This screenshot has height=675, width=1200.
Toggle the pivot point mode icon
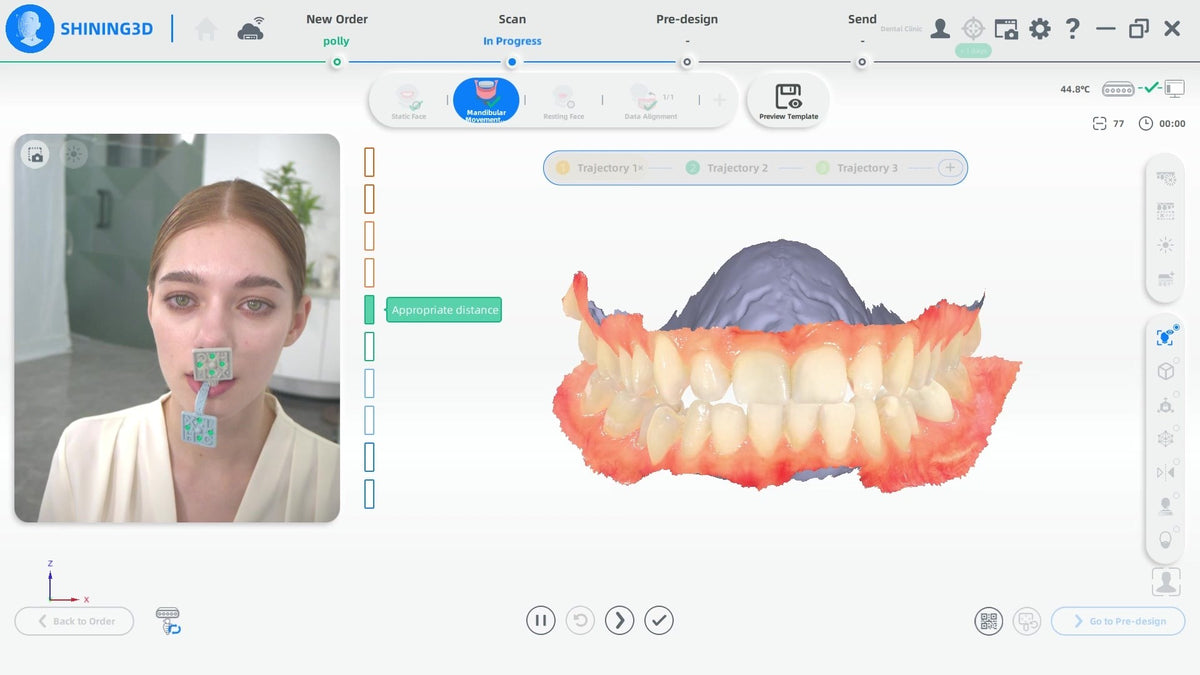[1165, 405]
